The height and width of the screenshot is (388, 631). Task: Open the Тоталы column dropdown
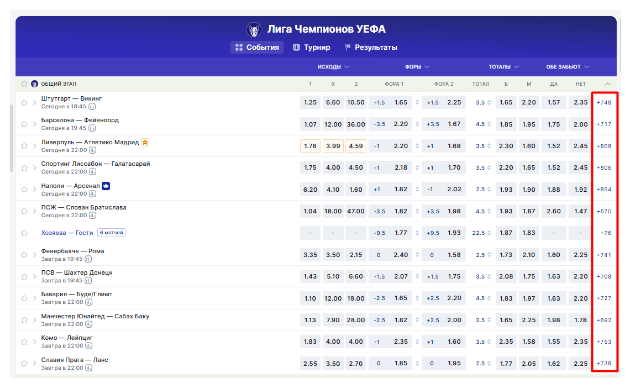[x=504, y=67]
